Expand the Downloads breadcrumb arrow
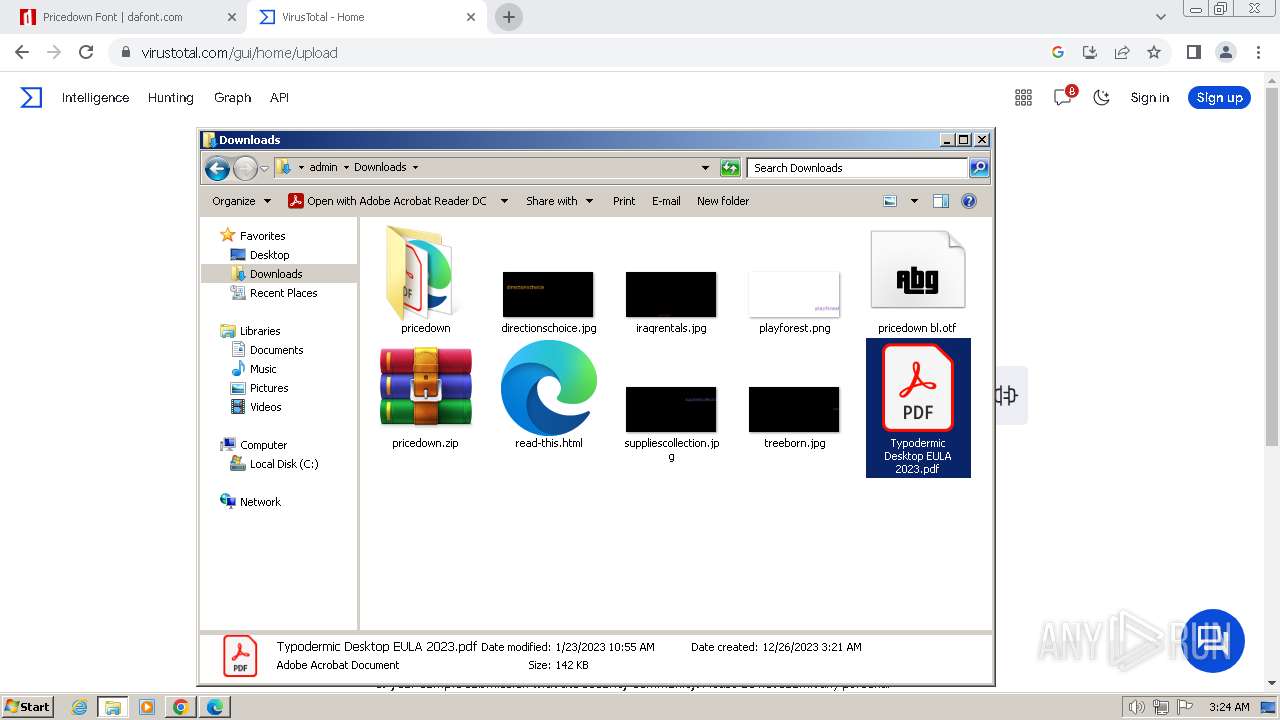This screenshot has height=720, width=1280. click(415, 168)
